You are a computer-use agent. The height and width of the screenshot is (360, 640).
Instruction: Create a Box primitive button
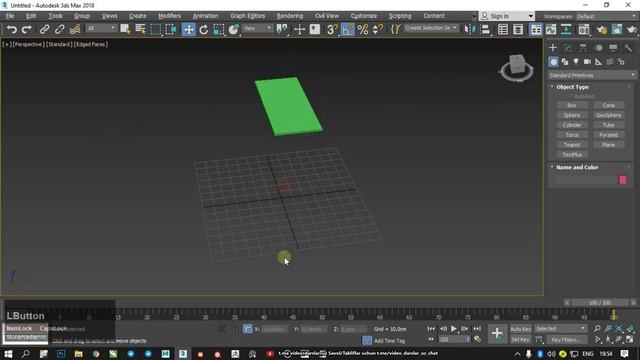point(572,105)
